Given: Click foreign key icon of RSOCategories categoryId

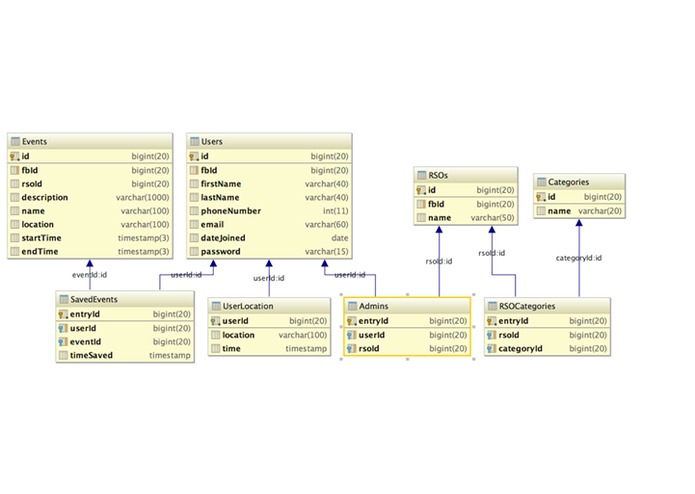Looking at the screenshot, I should tap(492, 348).
